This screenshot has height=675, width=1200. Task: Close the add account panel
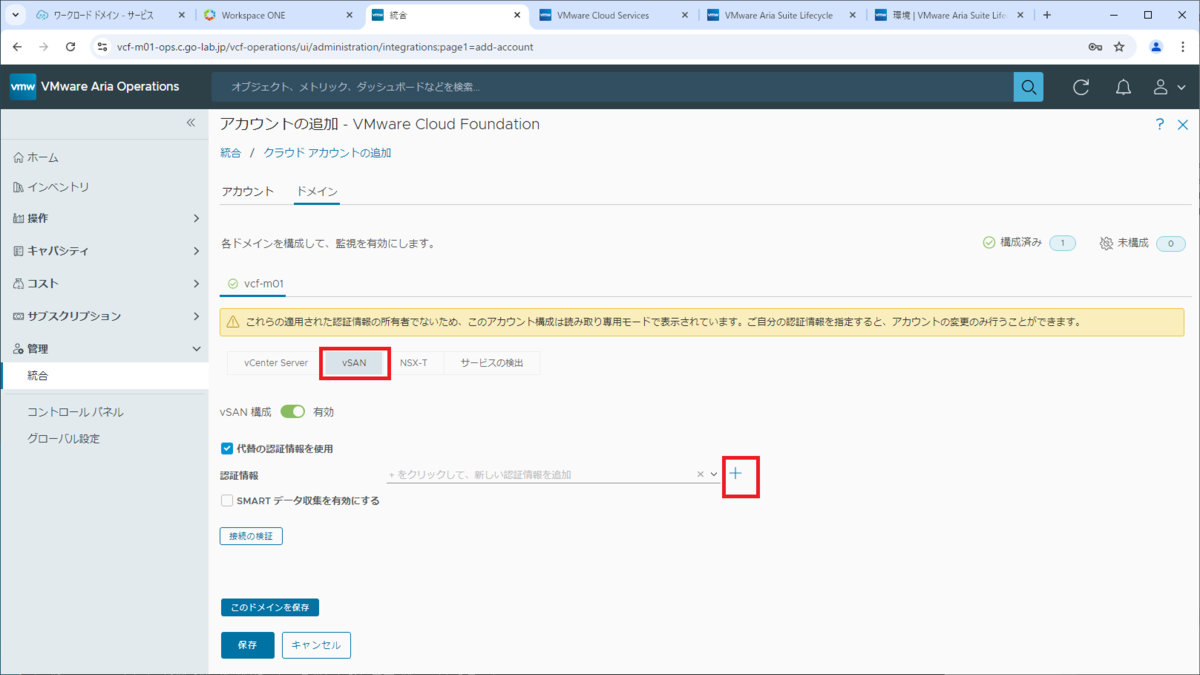point(1181,124)
